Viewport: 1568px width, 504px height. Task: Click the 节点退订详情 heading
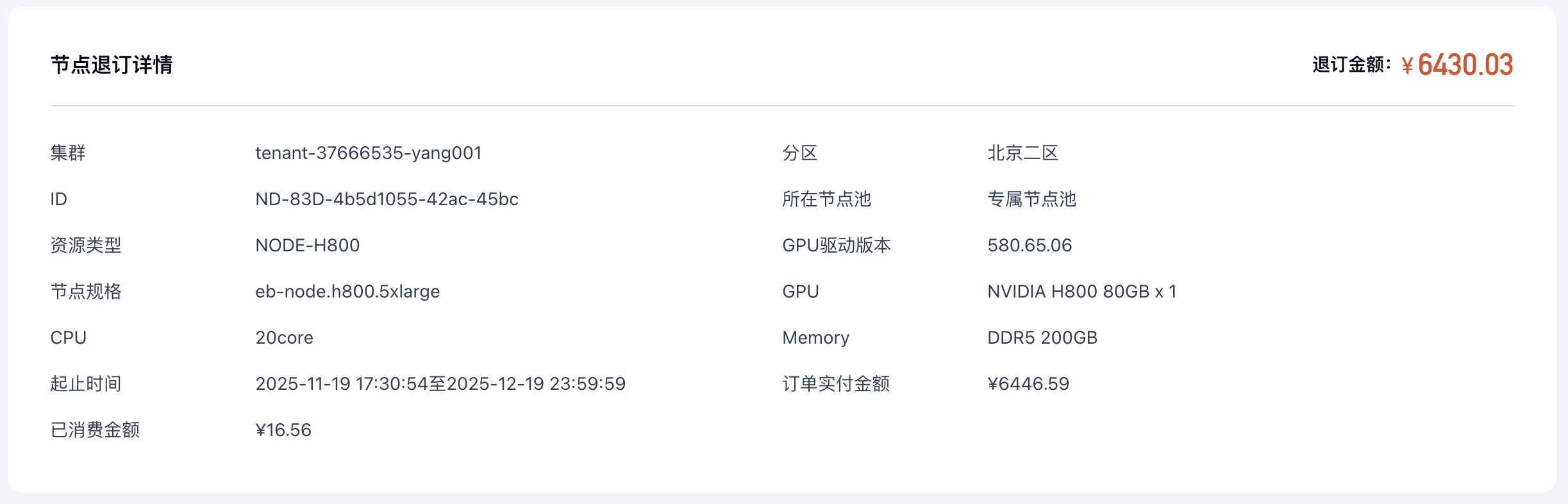112,65
